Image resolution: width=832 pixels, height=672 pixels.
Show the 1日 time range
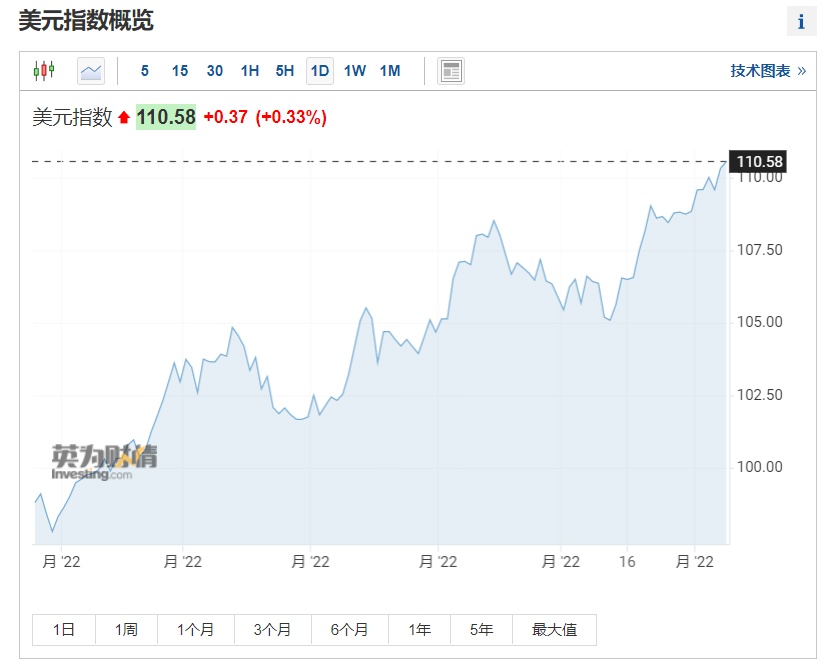pyautogui.click(x=64, y=630)
